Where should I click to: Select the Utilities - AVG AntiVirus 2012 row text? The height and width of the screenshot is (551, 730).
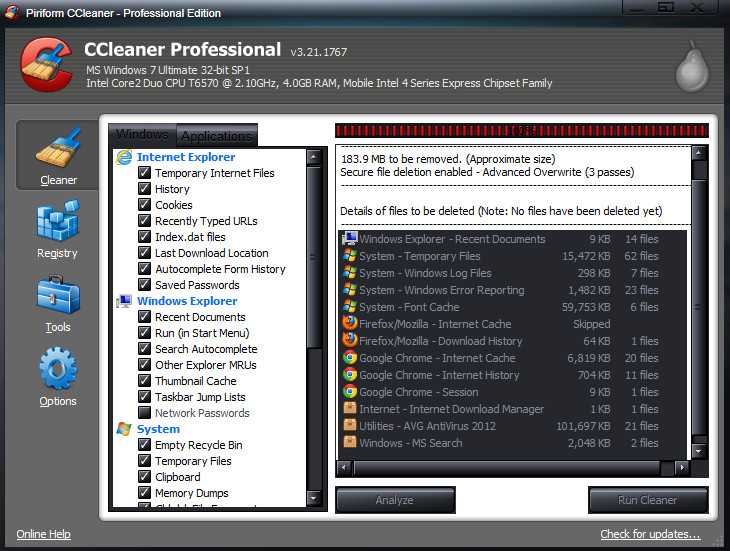tap(427, 426)
